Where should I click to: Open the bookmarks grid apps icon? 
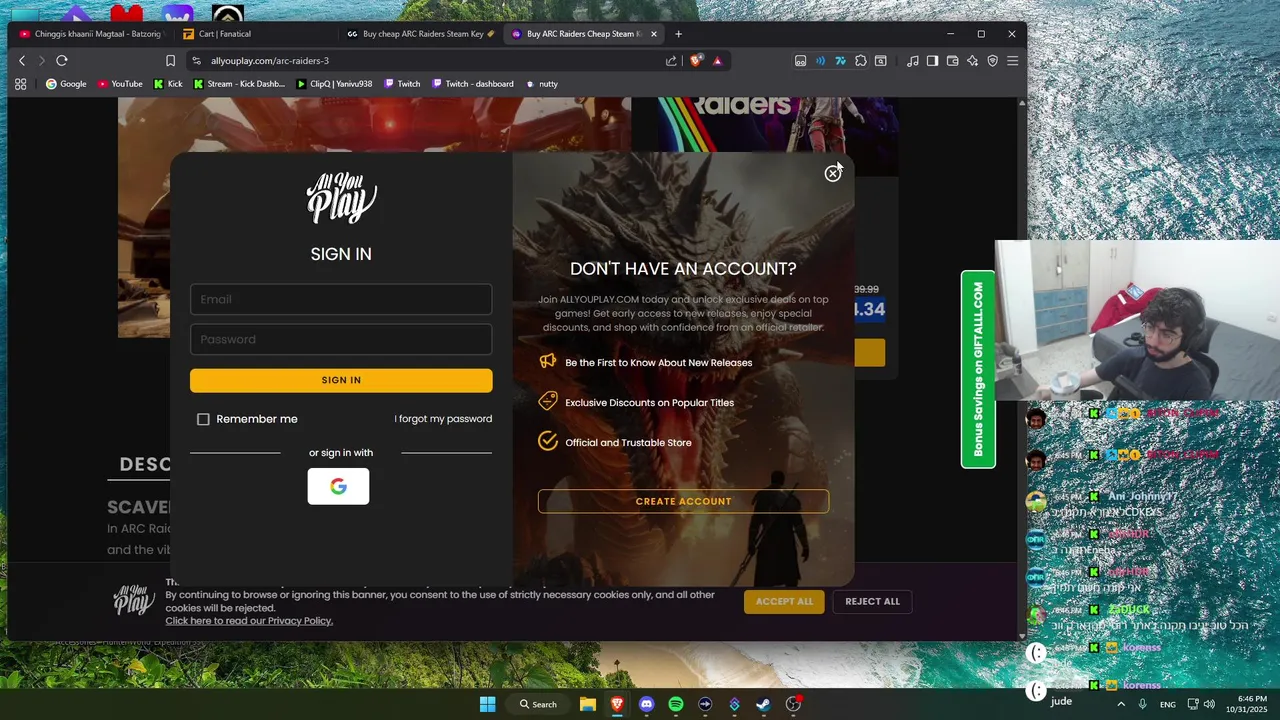coord(20,84)
